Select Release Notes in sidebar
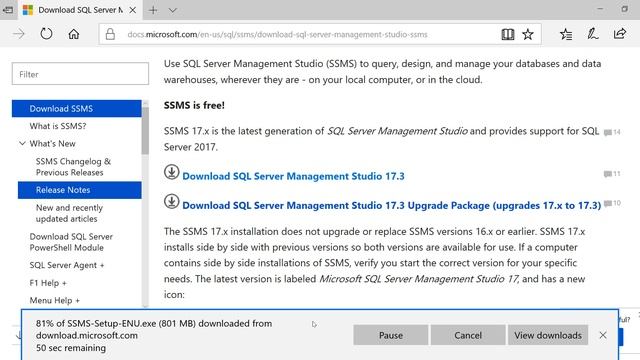This screenshot has height=360, width=640. [80, 190]
